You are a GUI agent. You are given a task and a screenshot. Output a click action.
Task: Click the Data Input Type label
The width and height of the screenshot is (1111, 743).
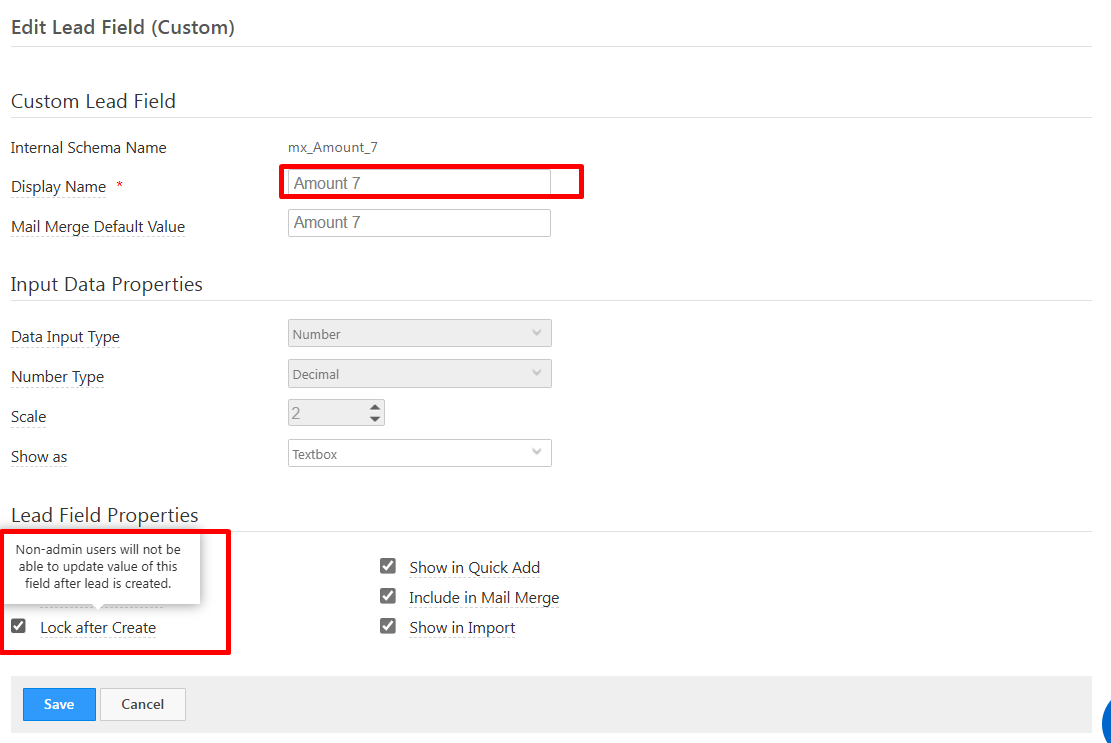click(65, 337)
